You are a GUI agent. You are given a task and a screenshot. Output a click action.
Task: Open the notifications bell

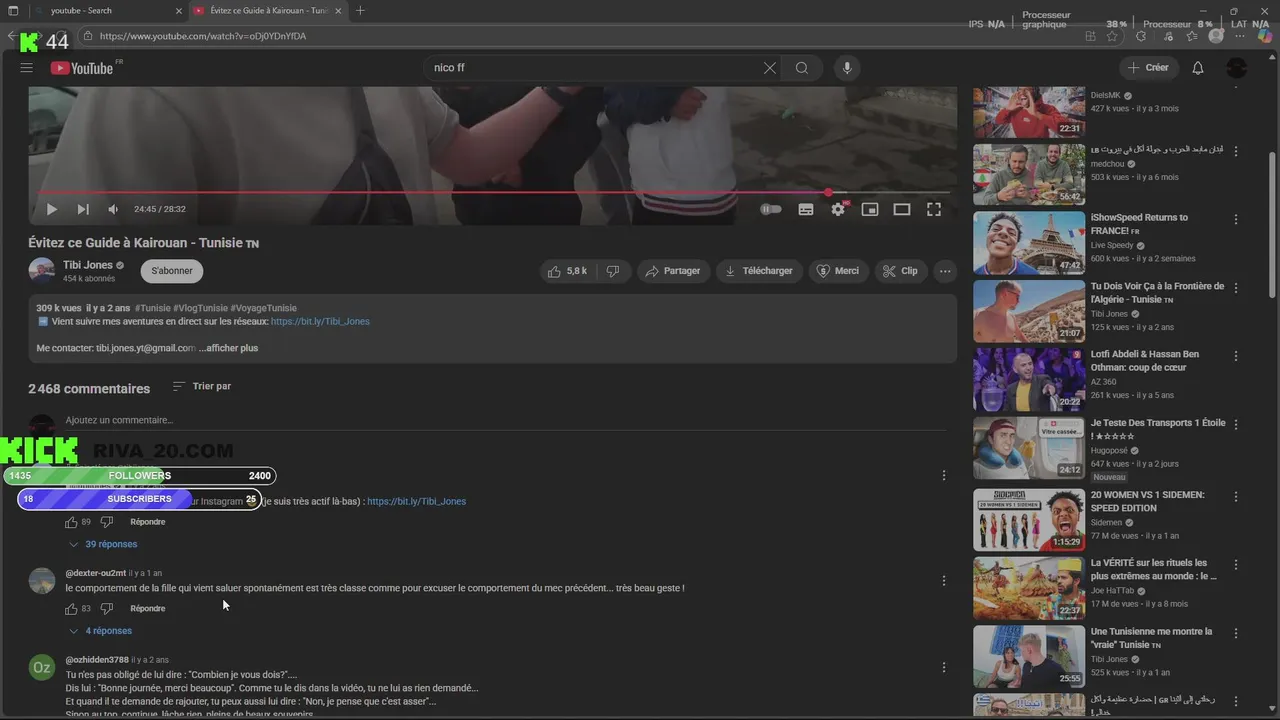coord(1198,68)
